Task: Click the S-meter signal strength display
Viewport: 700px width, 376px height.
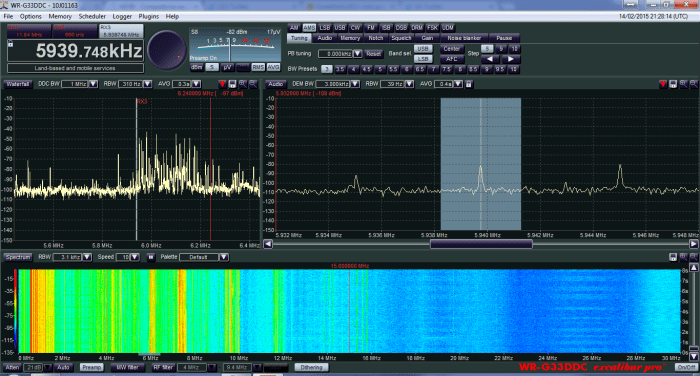Action: tap(235, 45)
